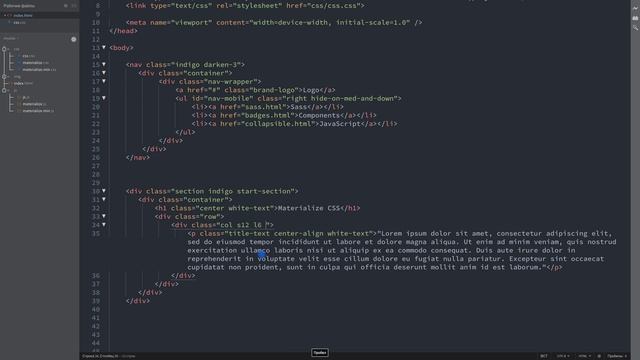This screenshot has height=360, width=640.
Task: Fold the col div at line 34
Action: 104,225
